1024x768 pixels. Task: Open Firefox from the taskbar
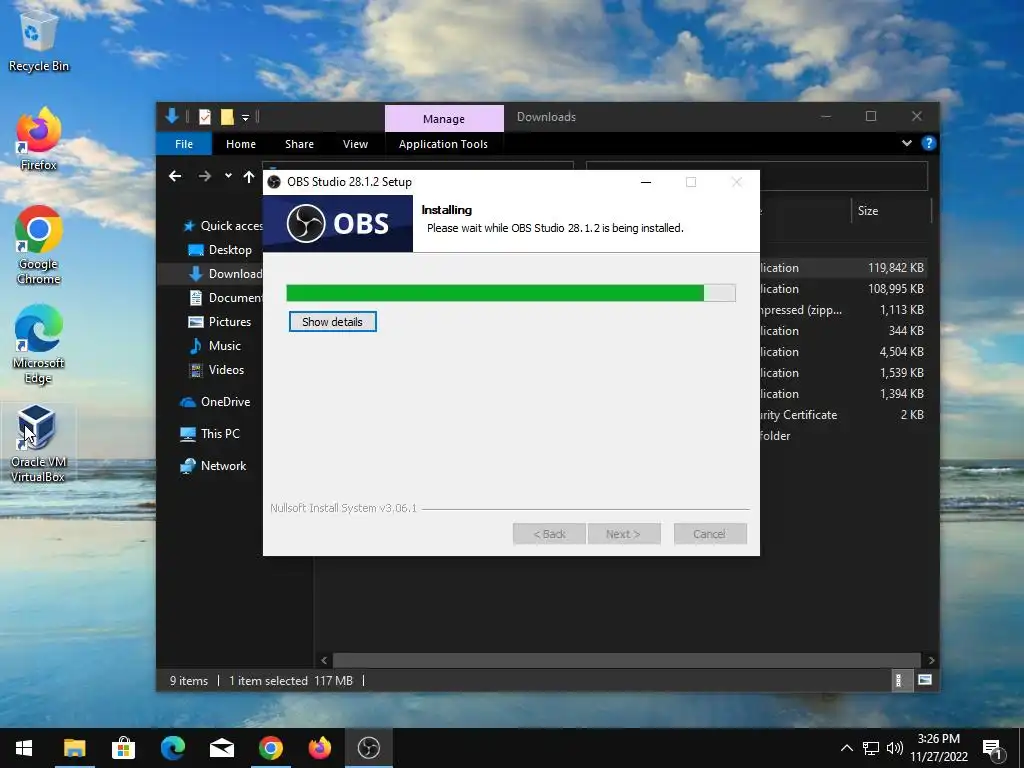[320, 748]
